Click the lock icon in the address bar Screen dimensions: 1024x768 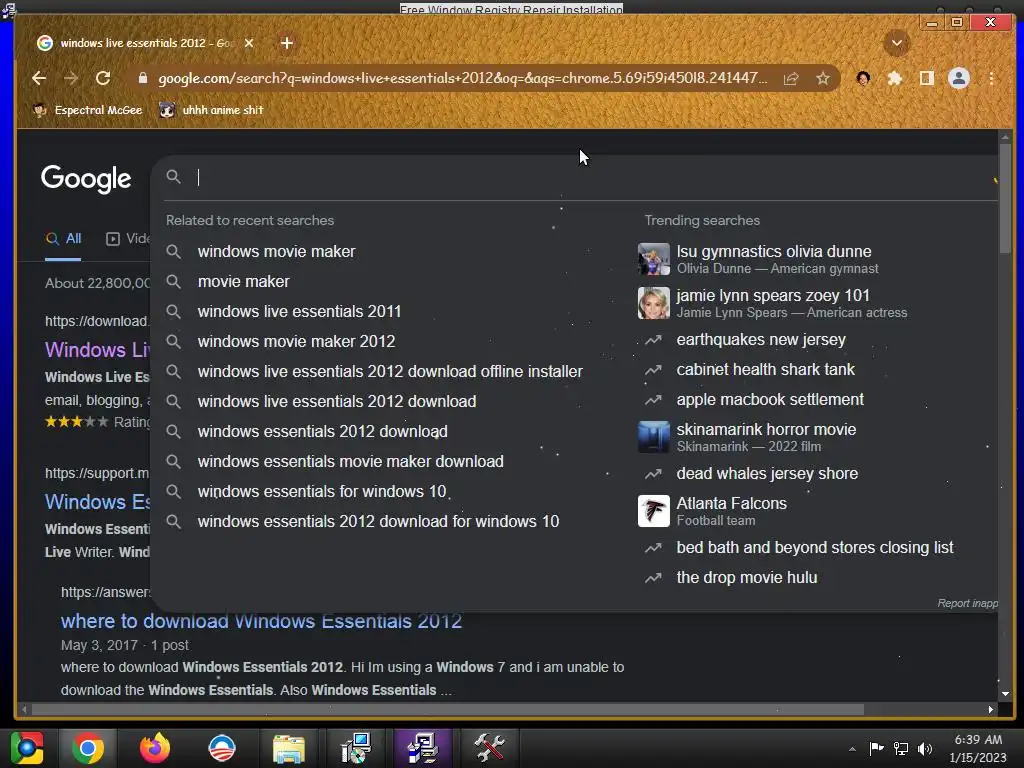(x=143, y=78)
